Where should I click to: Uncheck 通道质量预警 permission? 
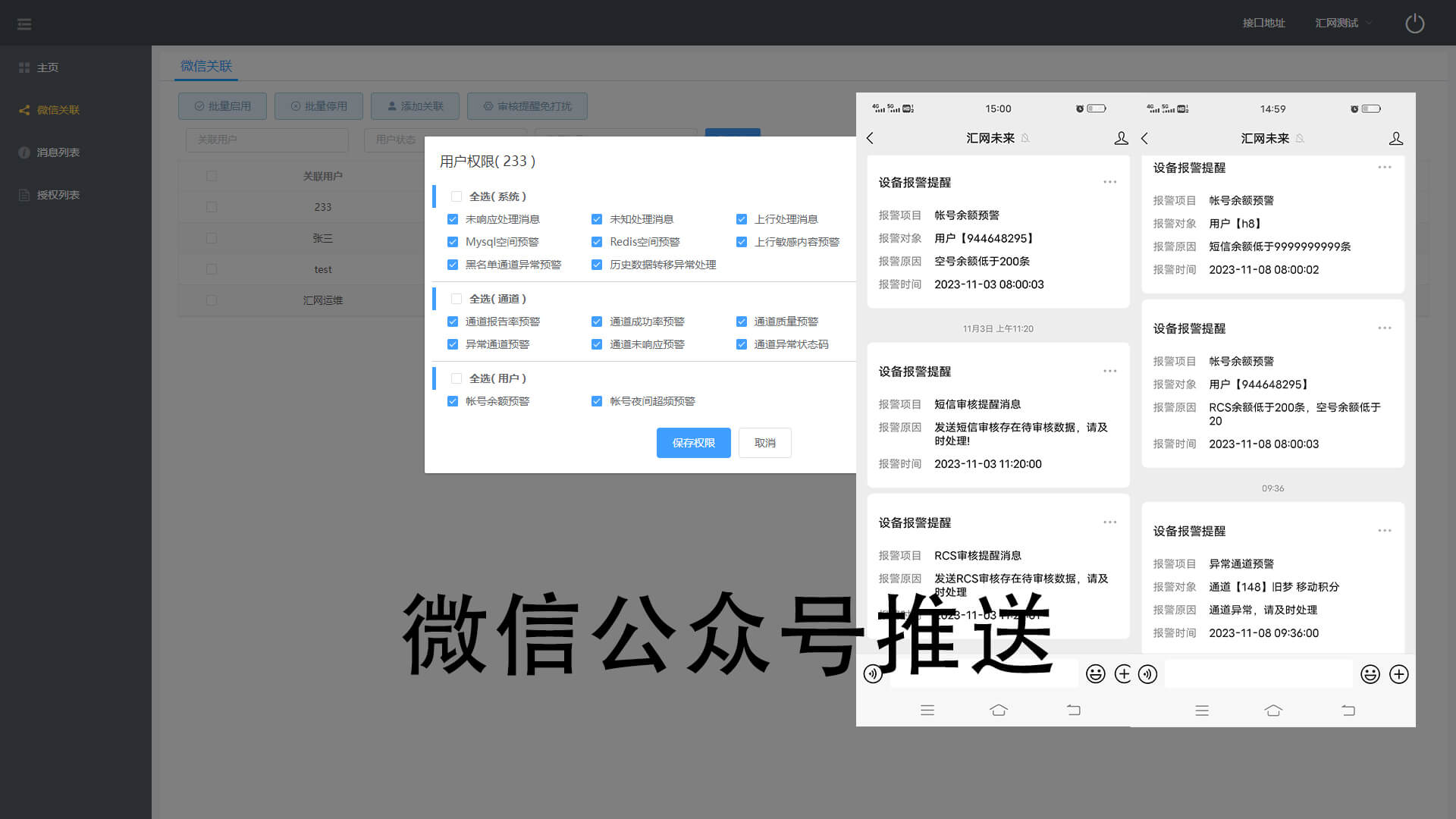(x=742, y=322)
